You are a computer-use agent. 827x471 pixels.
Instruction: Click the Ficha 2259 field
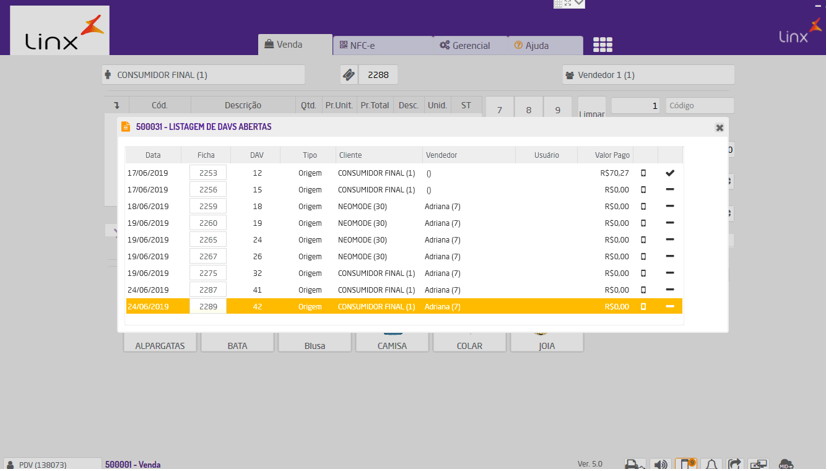pyautogui.click(x=208, y=207)
